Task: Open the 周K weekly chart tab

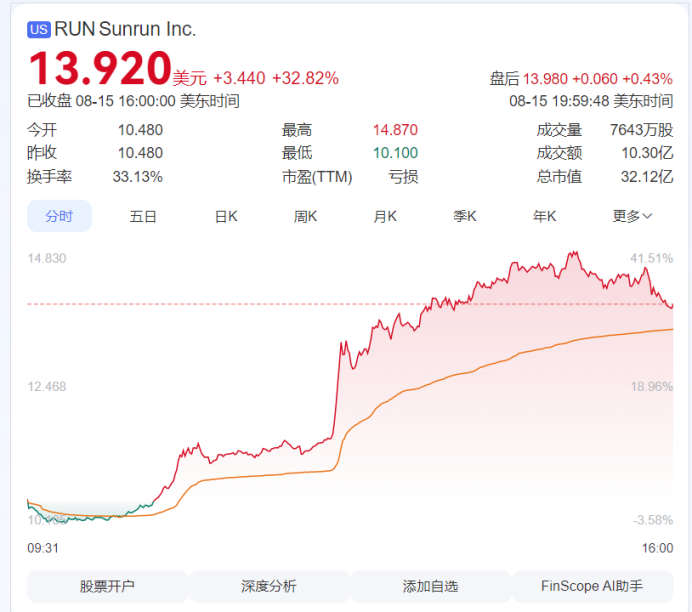Action: [x=305, y=217]
